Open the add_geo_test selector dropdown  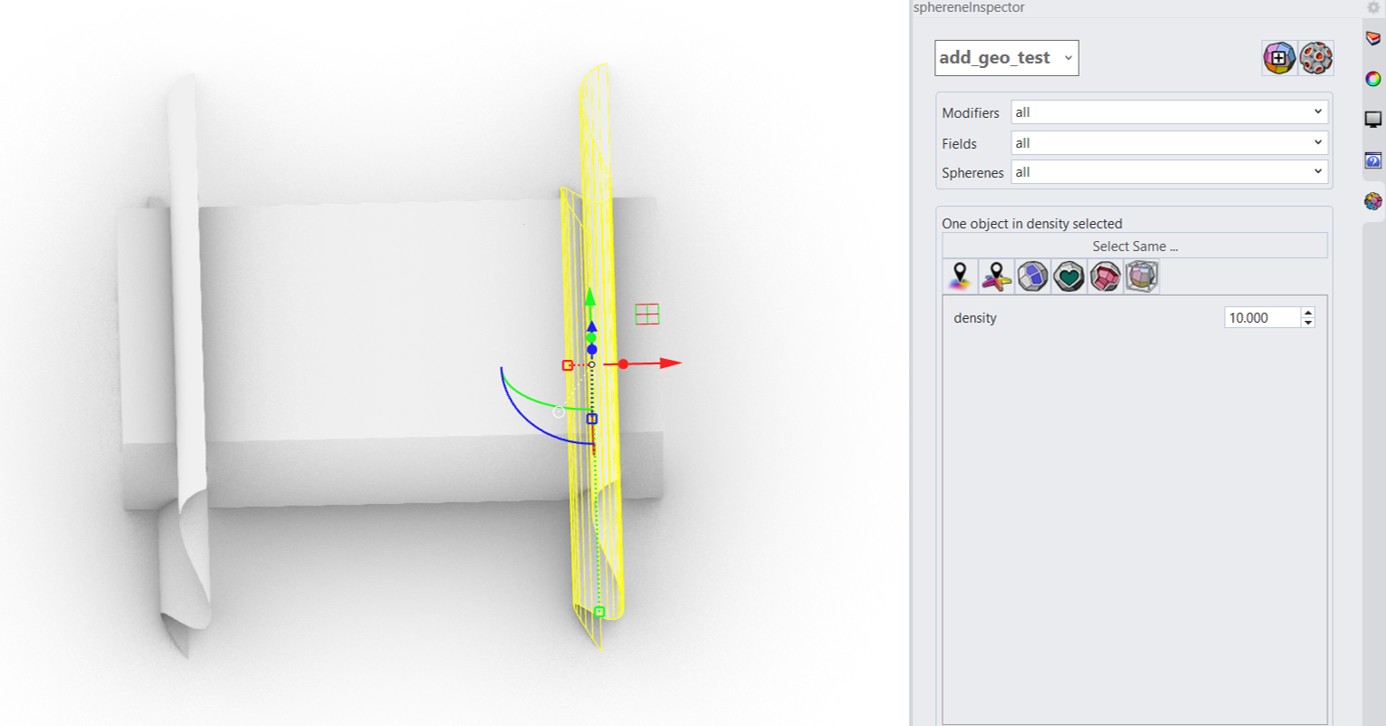tap(1006, 58)
